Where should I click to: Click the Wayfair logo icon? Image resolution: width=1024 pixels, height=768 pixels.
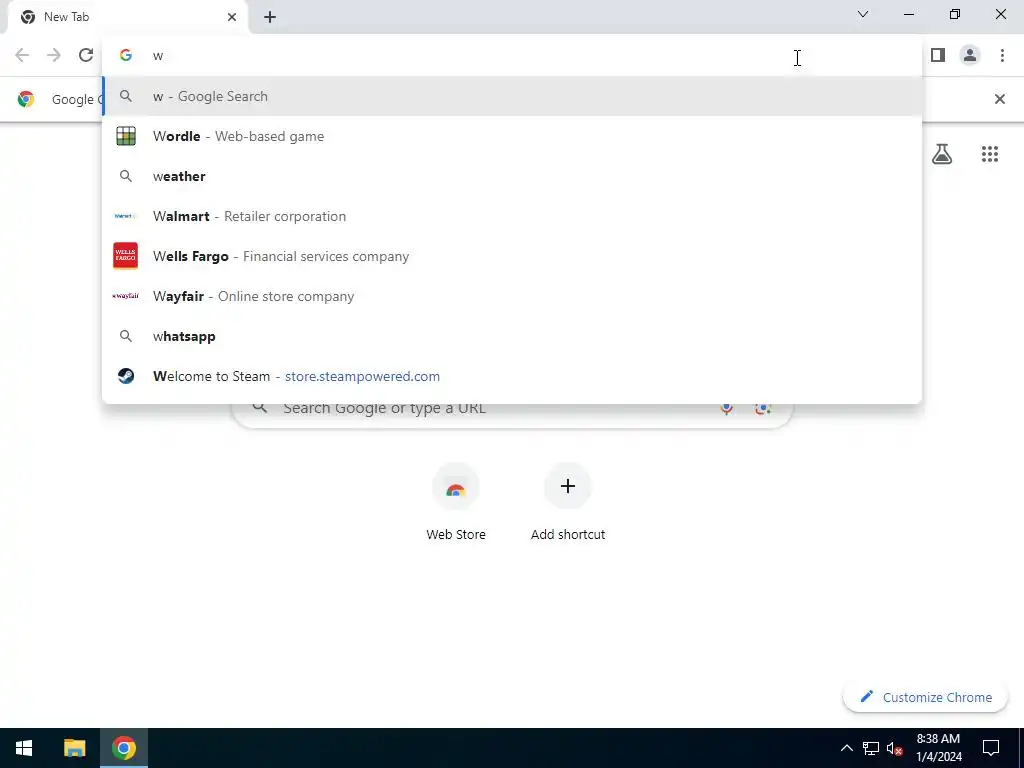[125, 296]
